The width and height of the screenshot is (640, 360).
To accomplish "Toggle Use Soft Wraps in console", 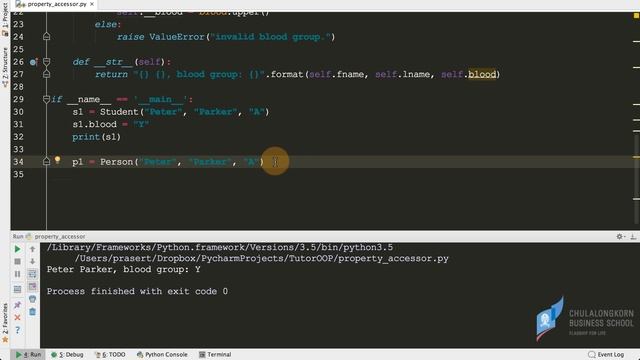I will coord(32,274).
